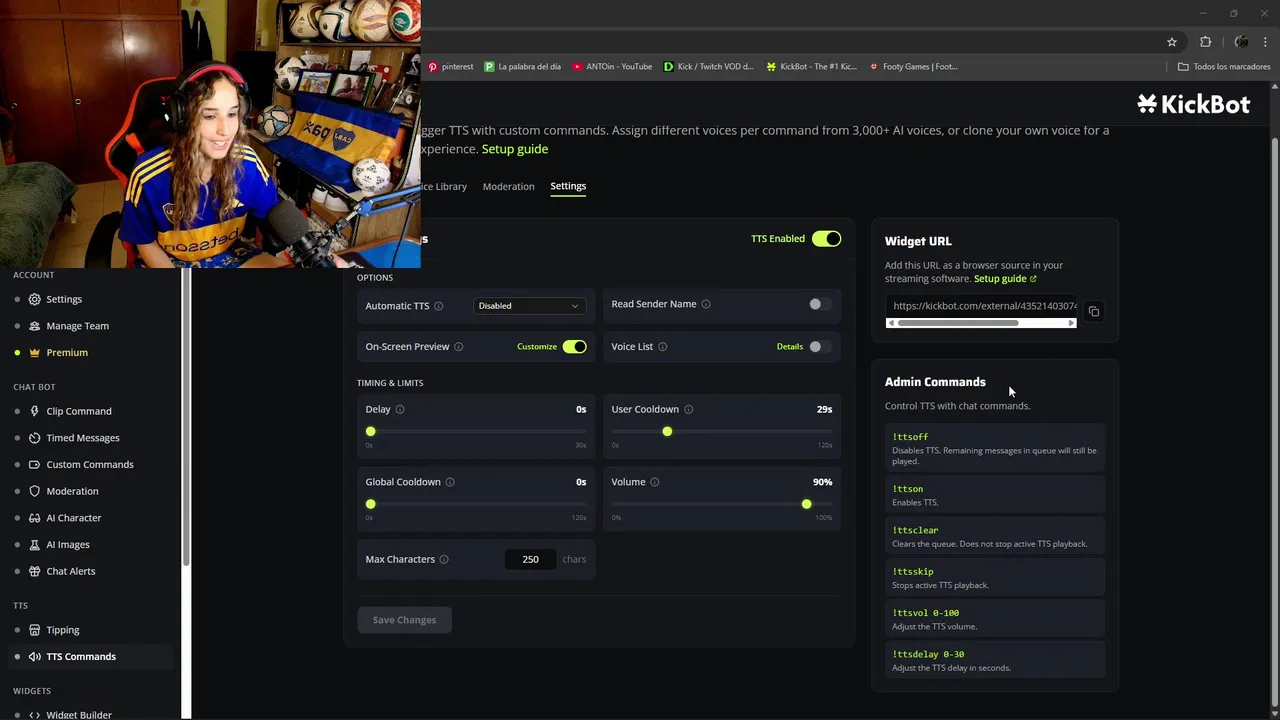Open Footy Games bookmark

point(913,67)
